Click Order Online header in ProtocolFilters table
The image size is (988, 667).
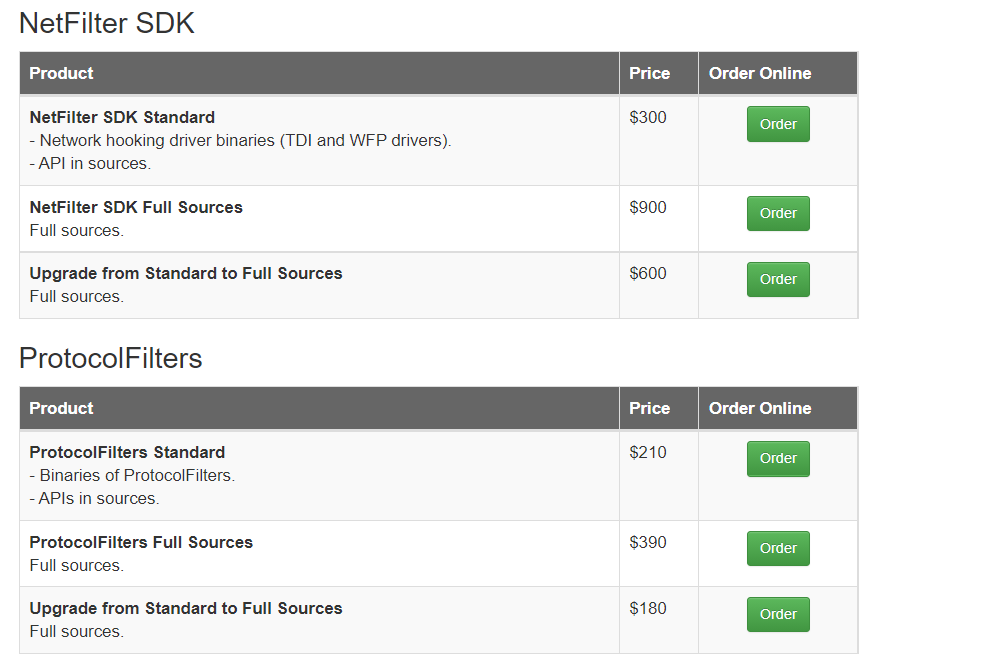pyautogui.click(x=760, y=408)
